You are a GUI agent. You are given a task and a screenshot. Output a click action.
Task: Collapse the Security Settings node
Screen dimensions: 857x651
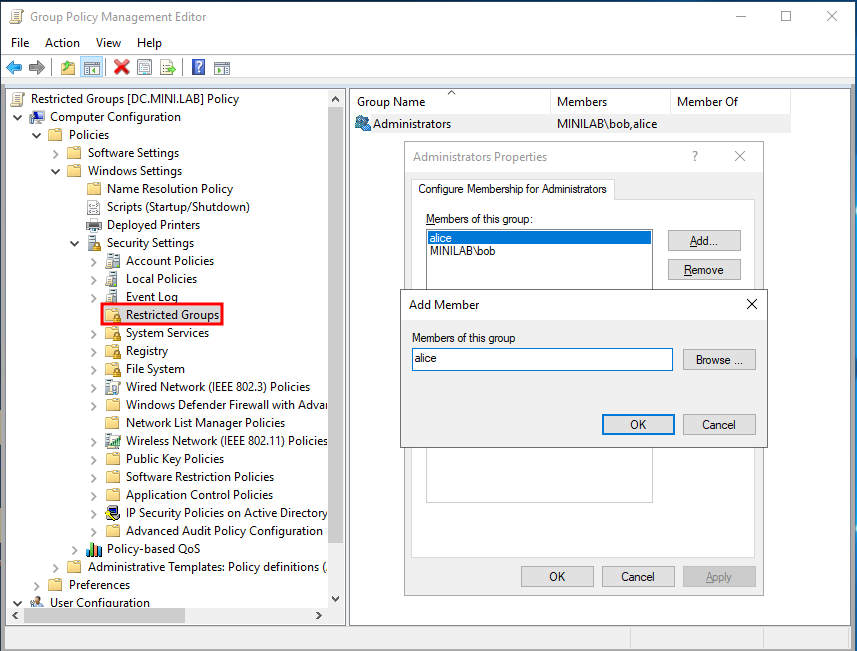coord(74,244)
